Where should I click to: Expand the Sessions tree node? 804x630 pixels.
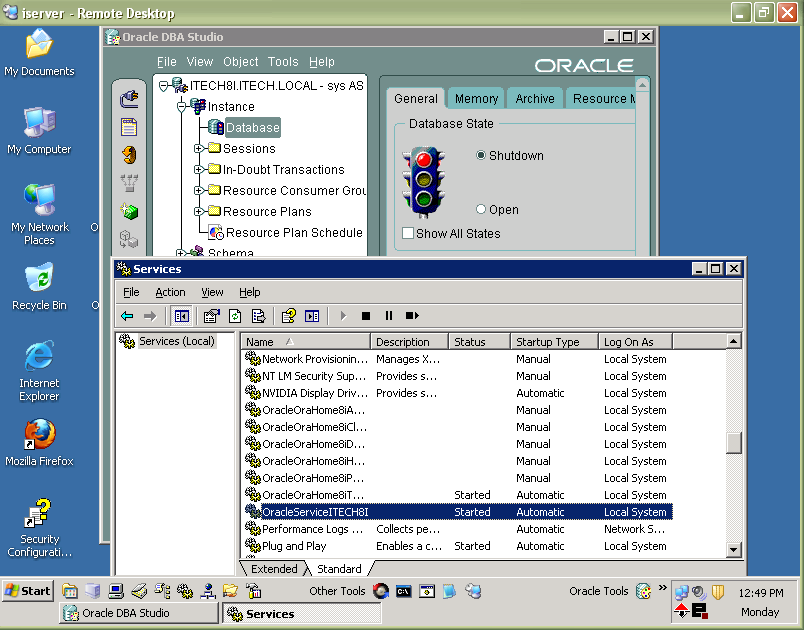pyautogui.click(x=199, y=149)
